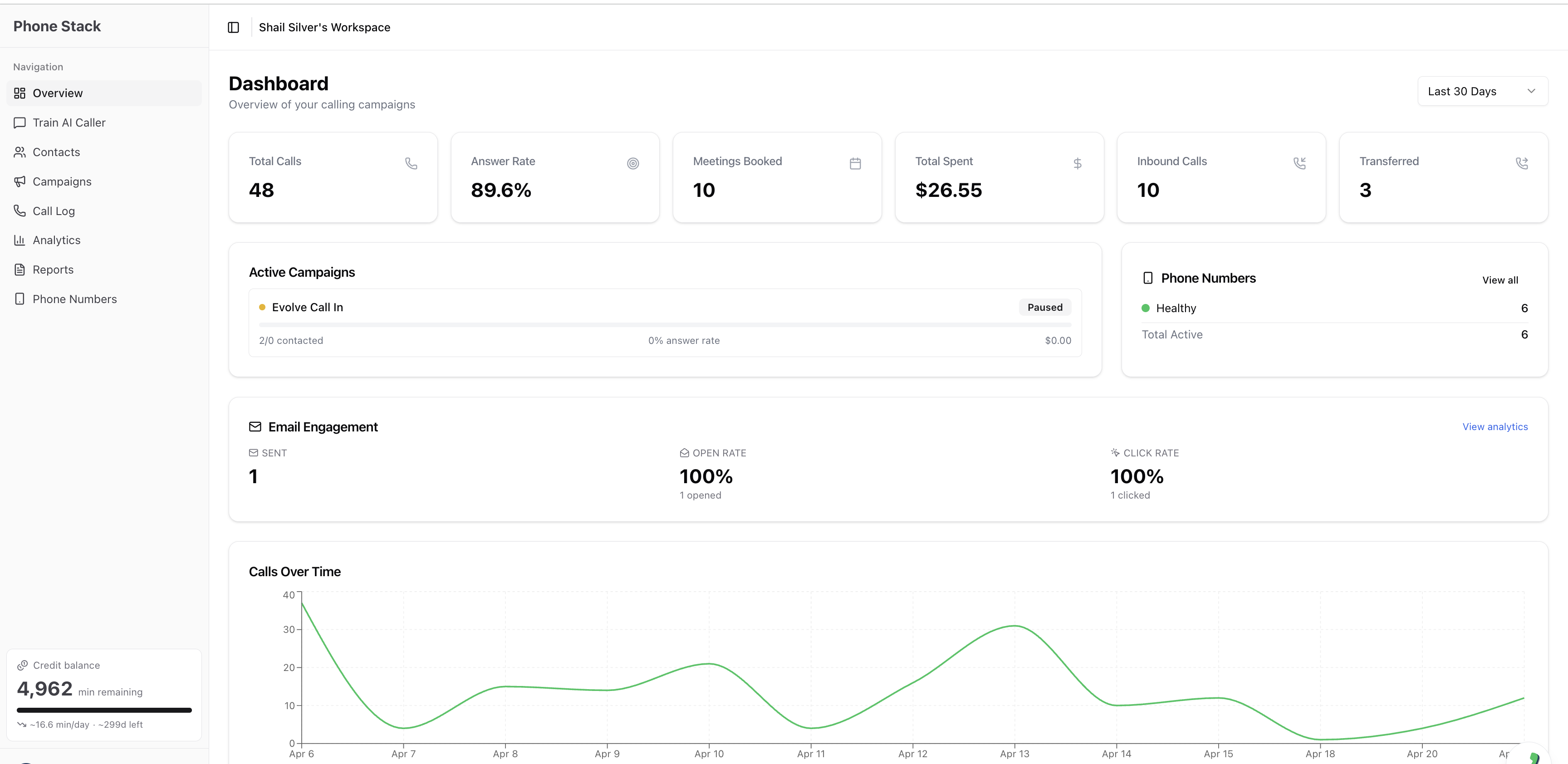Click View all in Phone Numbers card
This screenshot has height=764, width=1568.
point(1500,280)
